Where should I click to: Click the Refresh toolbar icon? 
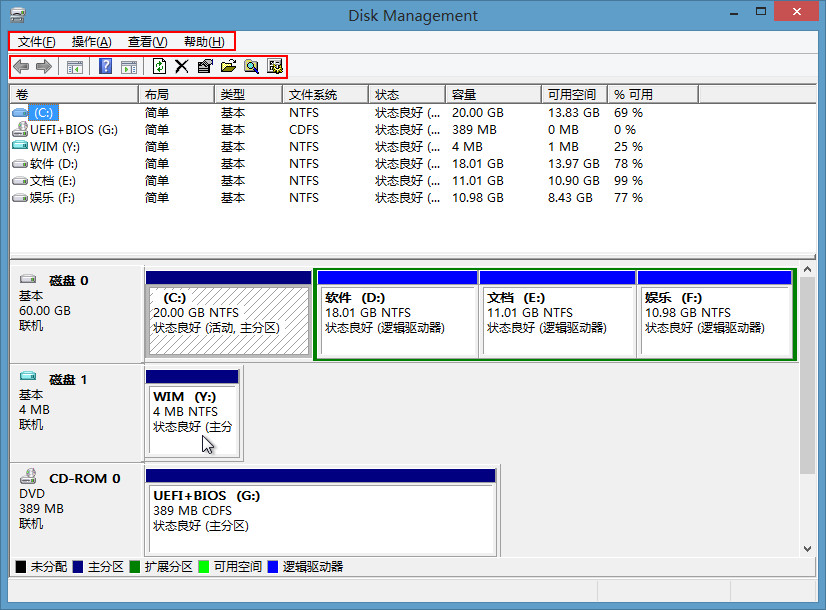click(x=159, y=67)
